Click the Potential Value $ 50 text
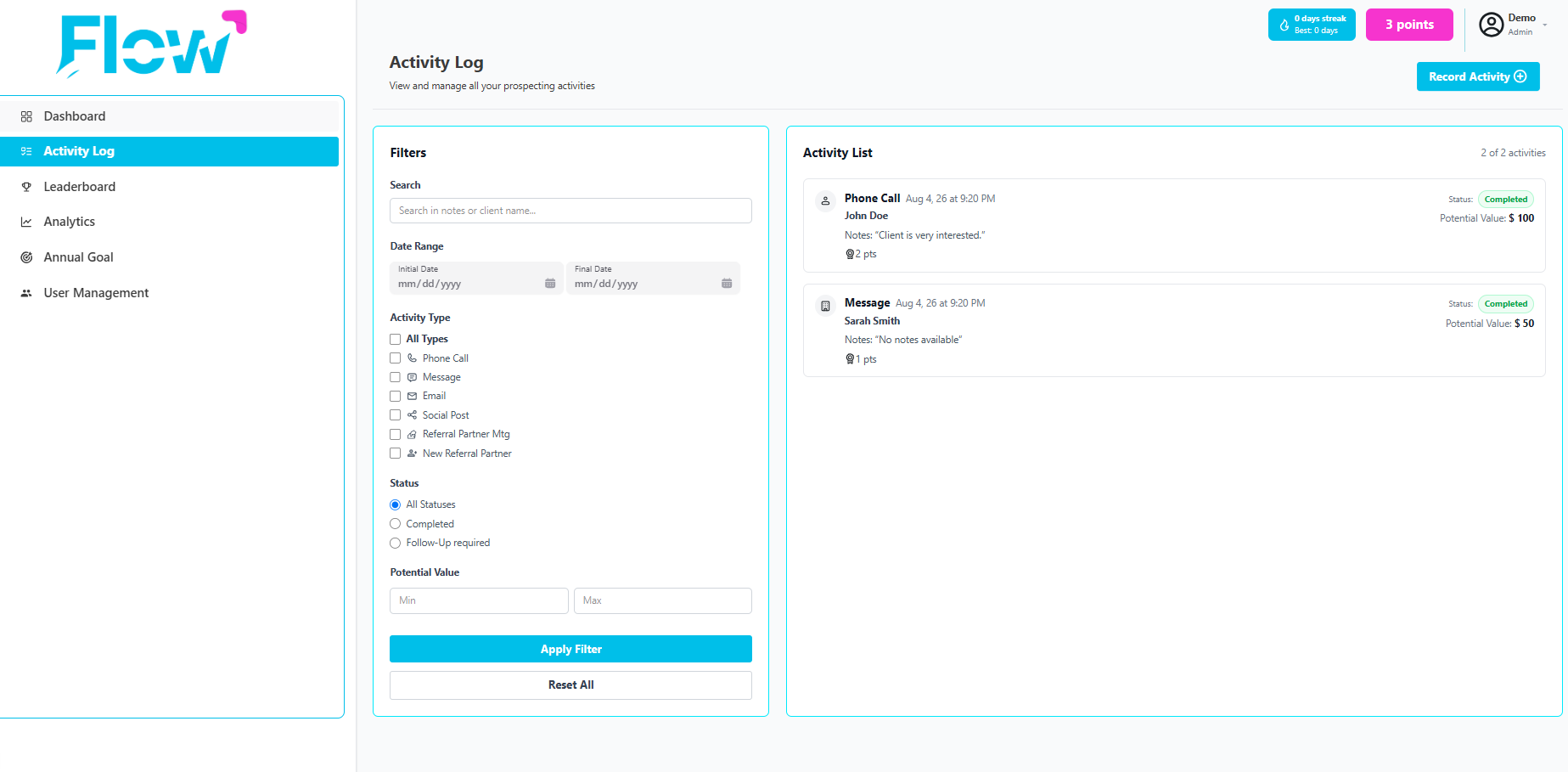 click(1490, 324)
